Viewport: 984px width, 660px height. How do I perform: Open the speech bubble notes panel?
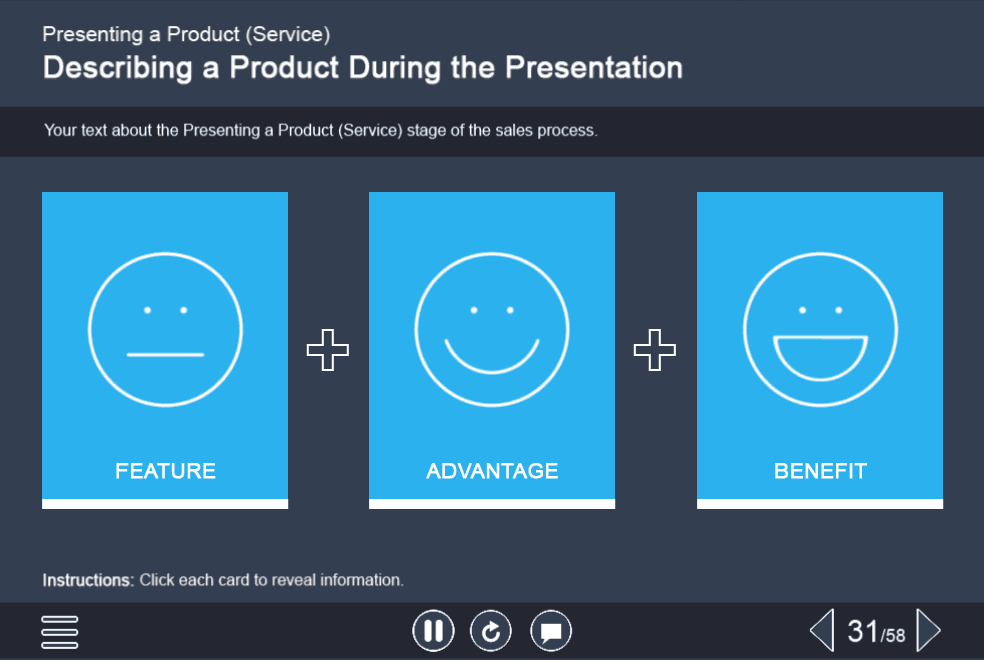pyautogui.click(x=551, y=631)
